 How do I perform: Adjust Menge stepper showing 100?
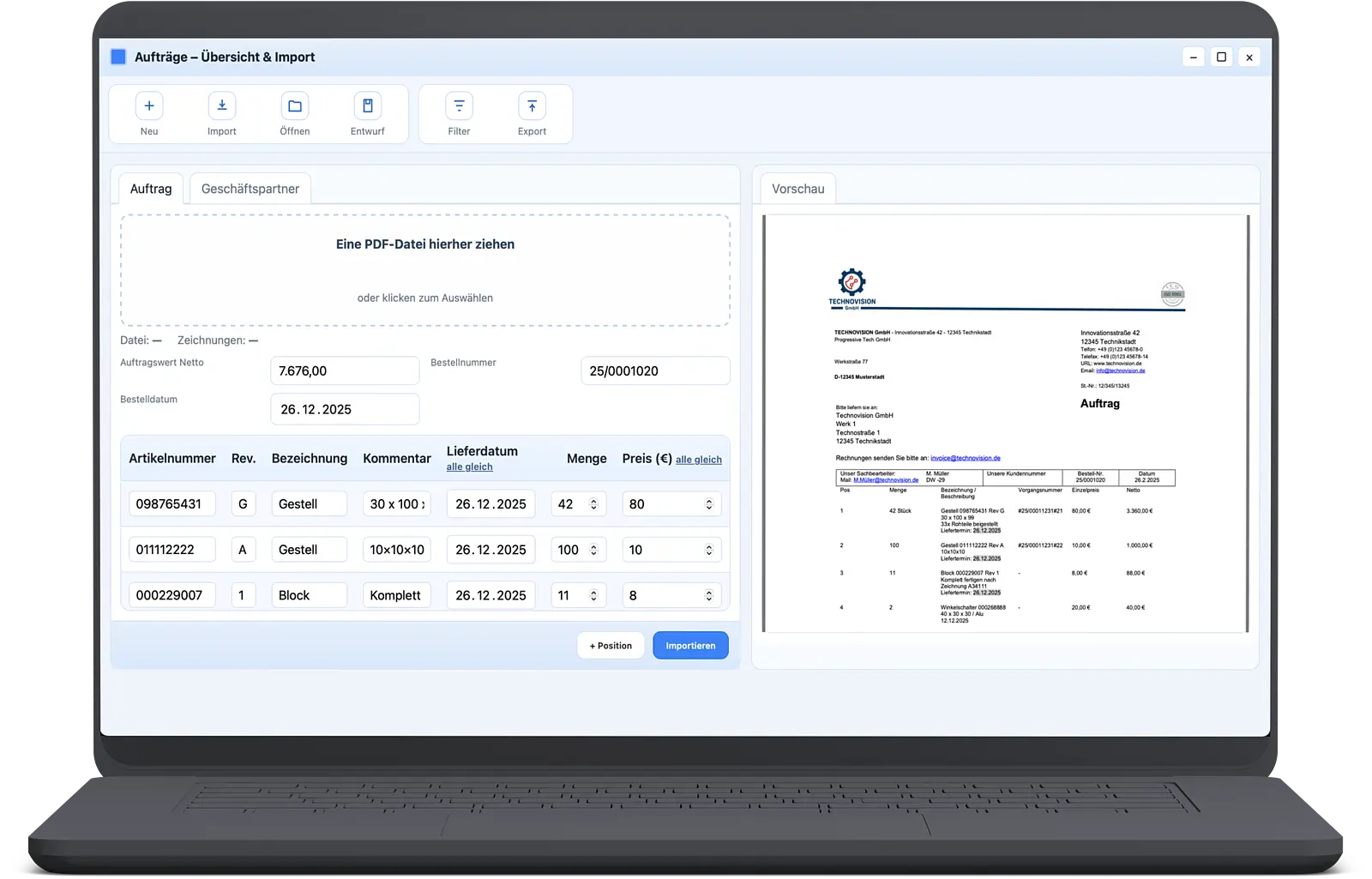coord(593,550)
